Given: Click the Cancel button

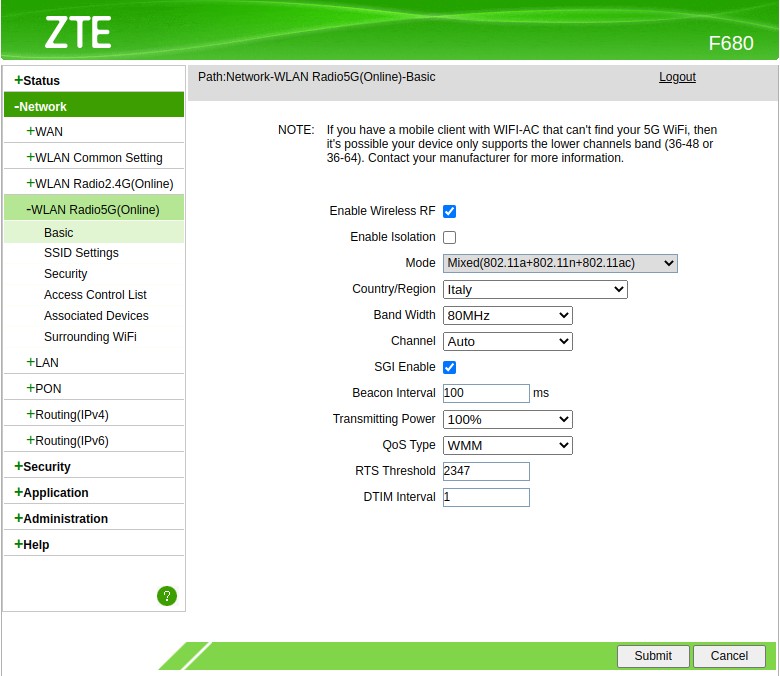Looking at the screenshot, I should coord(729,656).
